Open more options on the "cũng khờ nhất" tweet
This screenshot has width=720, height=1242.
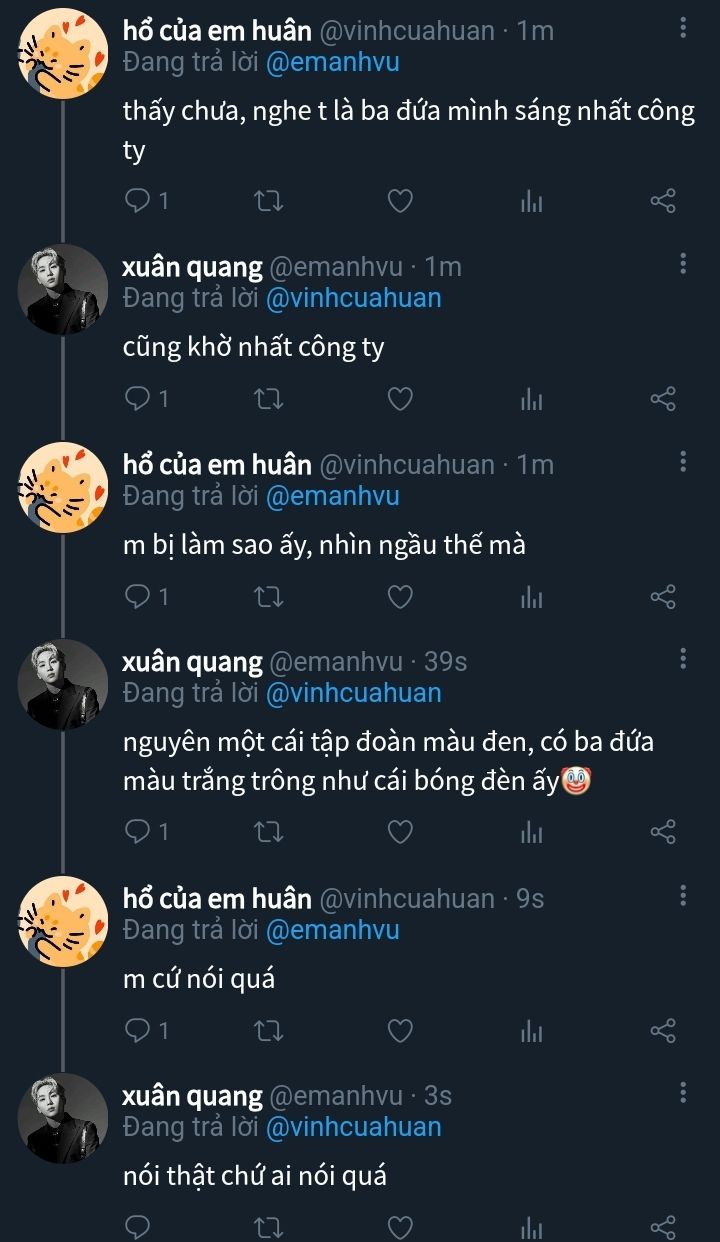point(683,264)
